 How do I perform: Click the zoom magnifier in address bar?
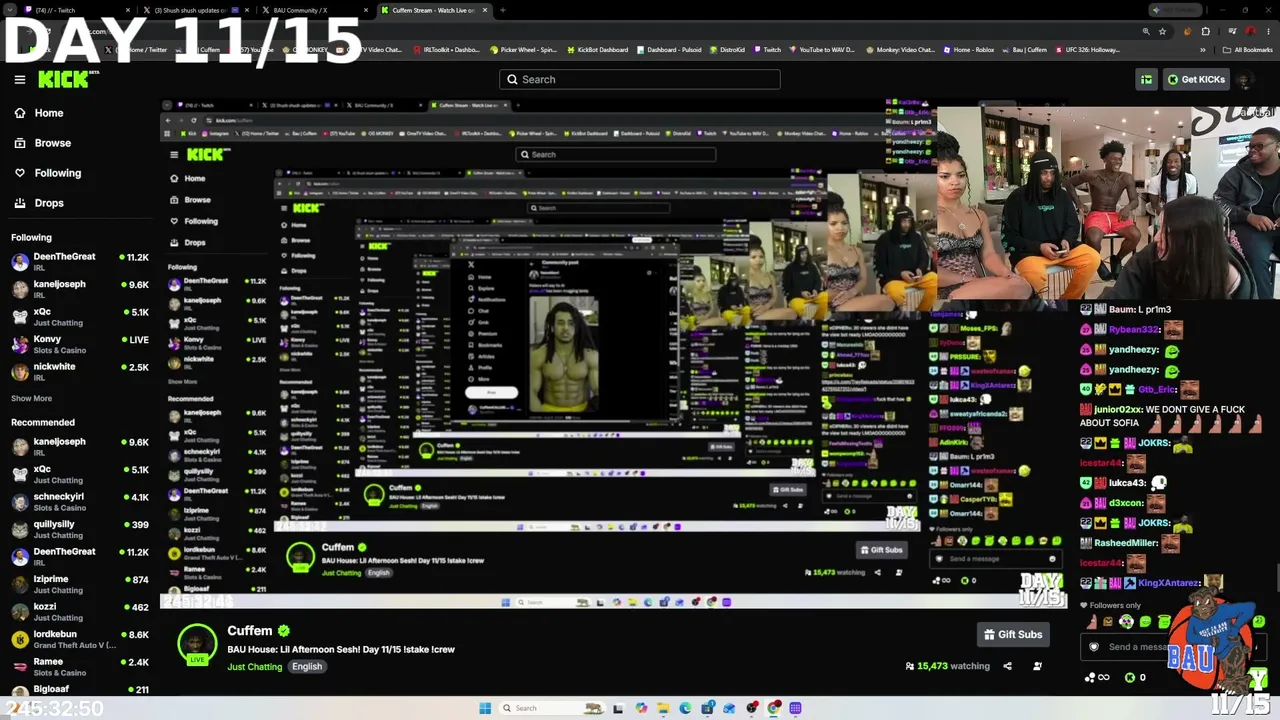click(1146, 31)
